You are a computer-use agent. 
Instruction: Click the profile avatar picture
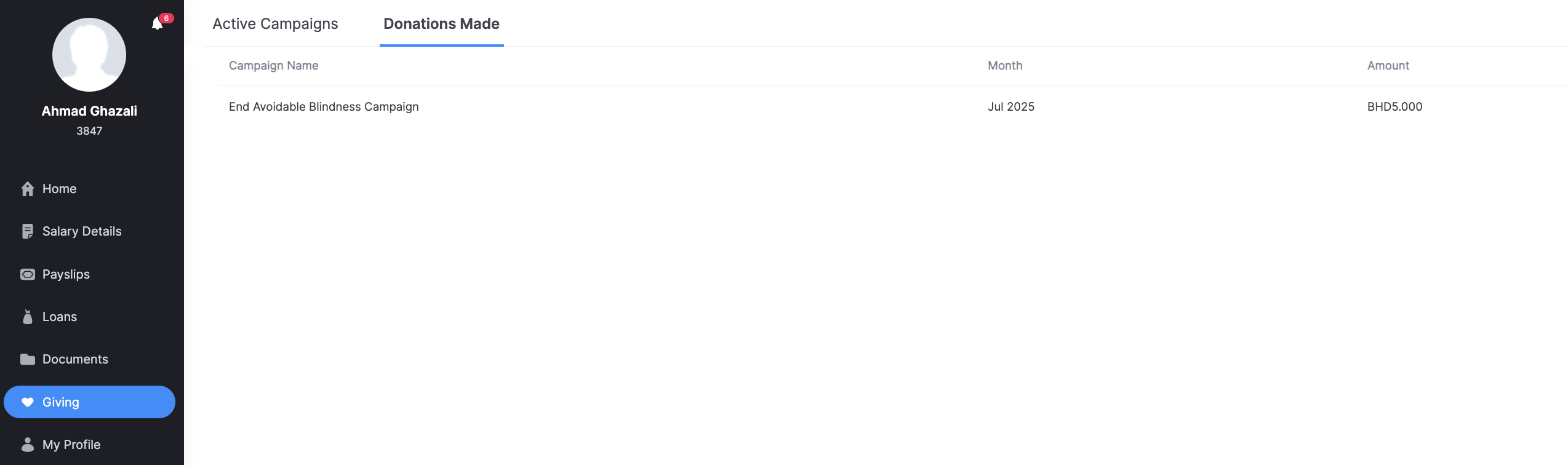(x=89, y=55)
